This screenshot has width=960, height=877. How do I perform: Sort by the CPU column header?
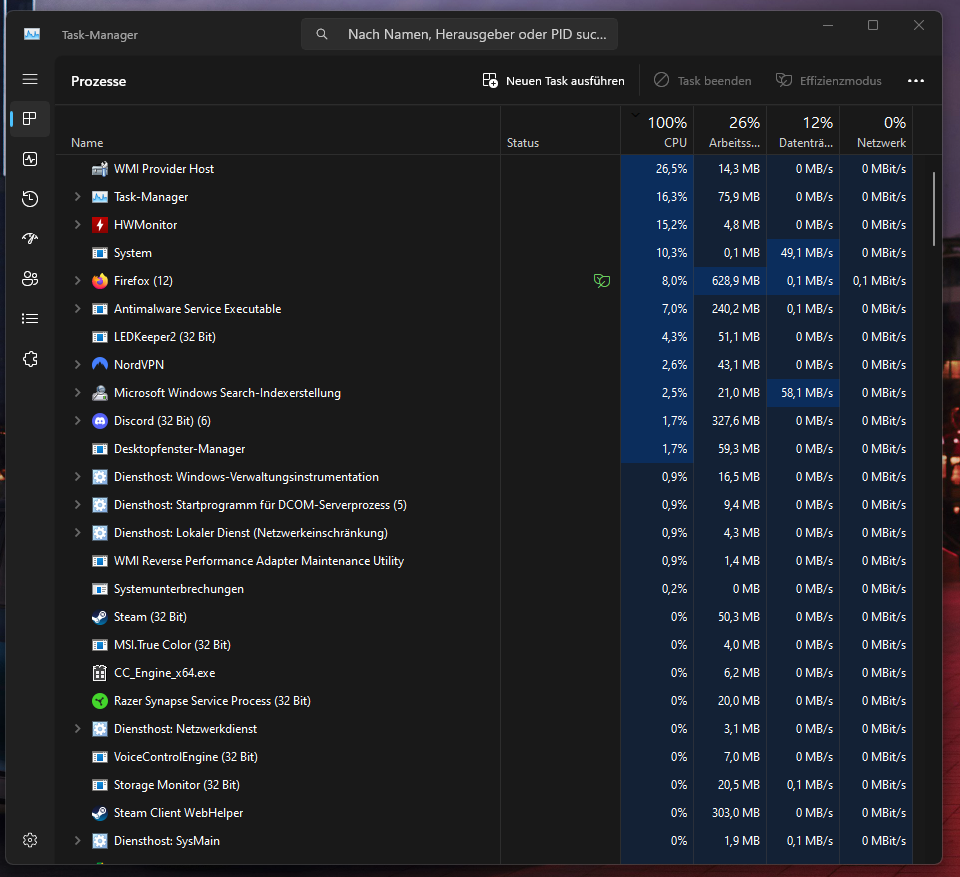point(657,130)
